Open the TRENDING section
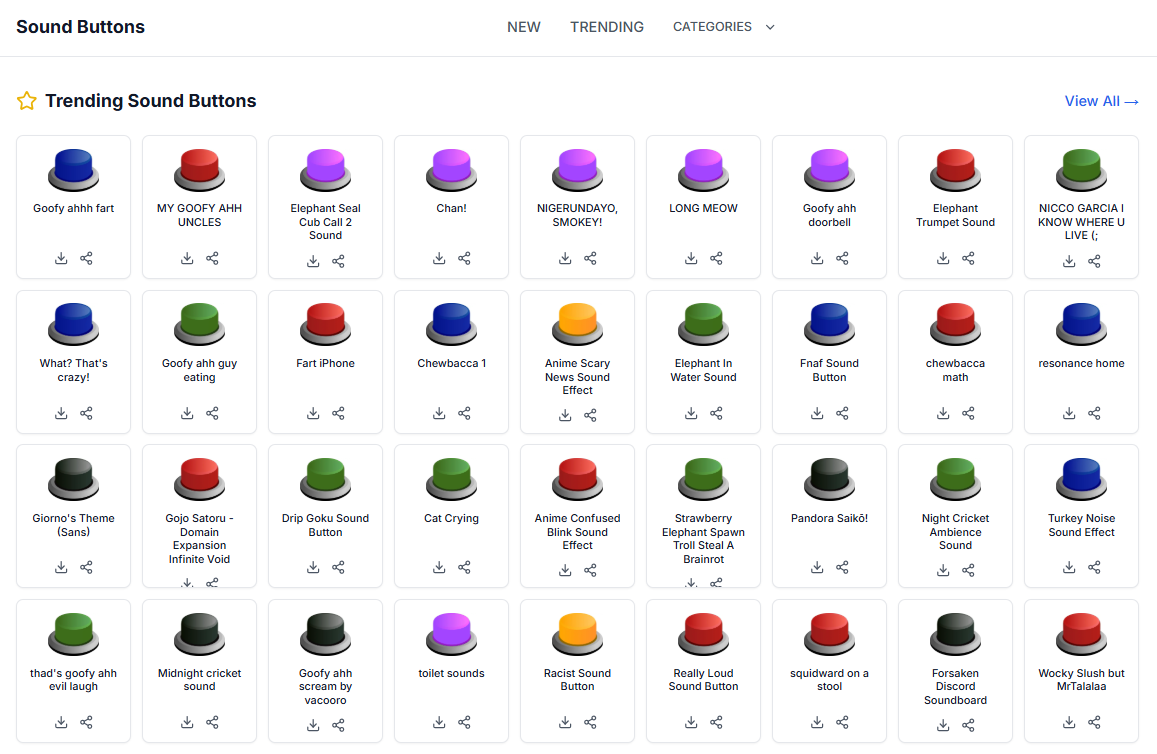Screen dimensions: 1157x754 (607, 27)
